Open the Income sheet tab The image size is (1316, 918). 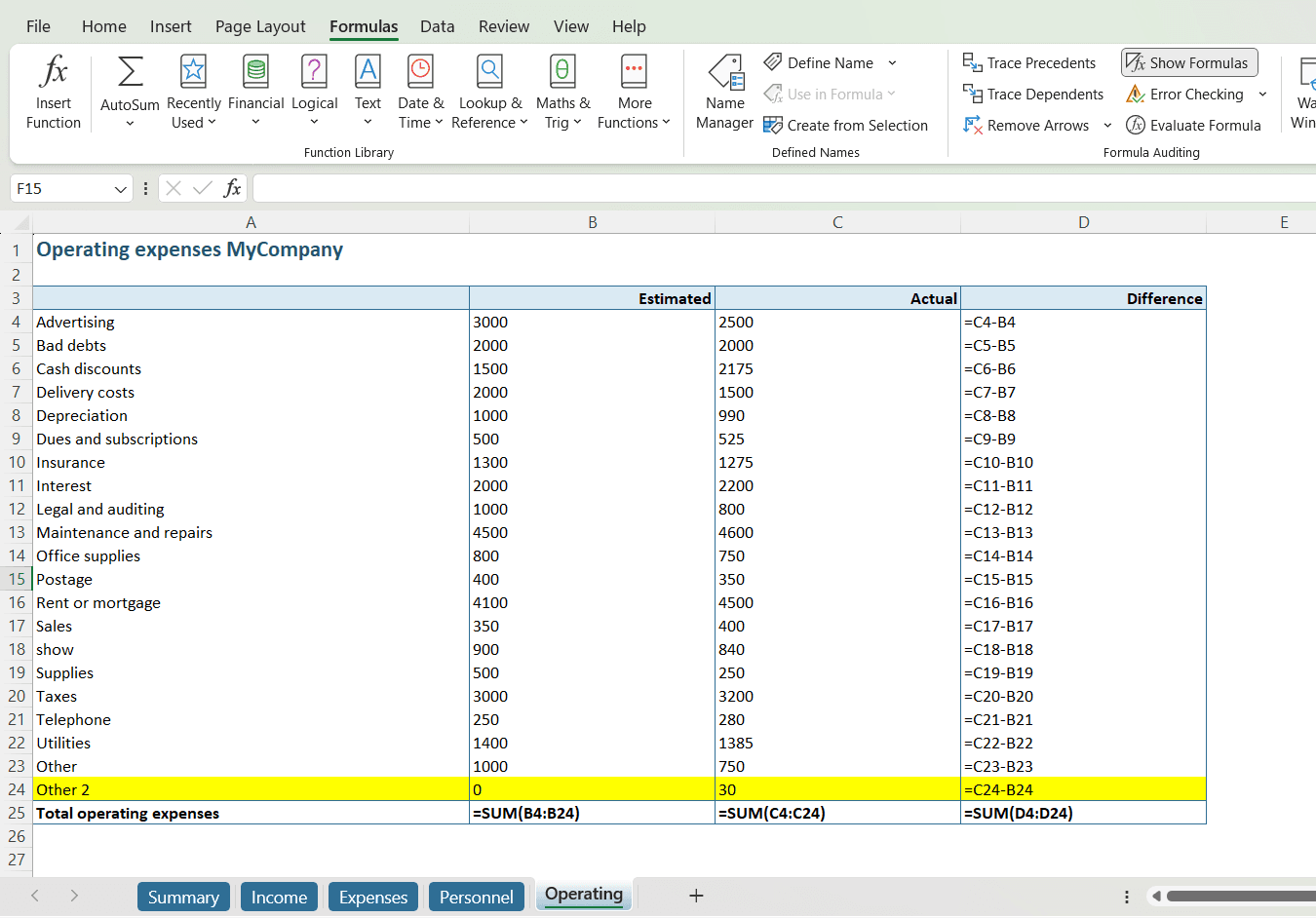click(279, 895)
